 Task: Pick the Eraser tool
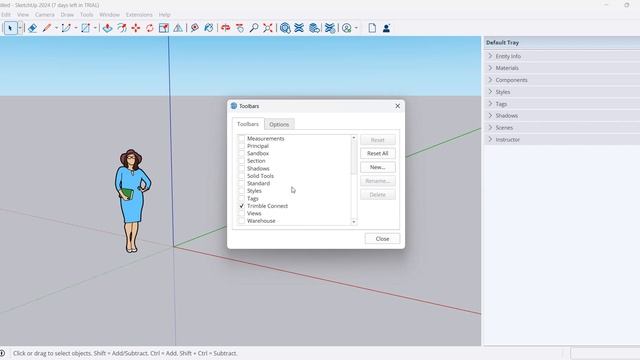32,28
